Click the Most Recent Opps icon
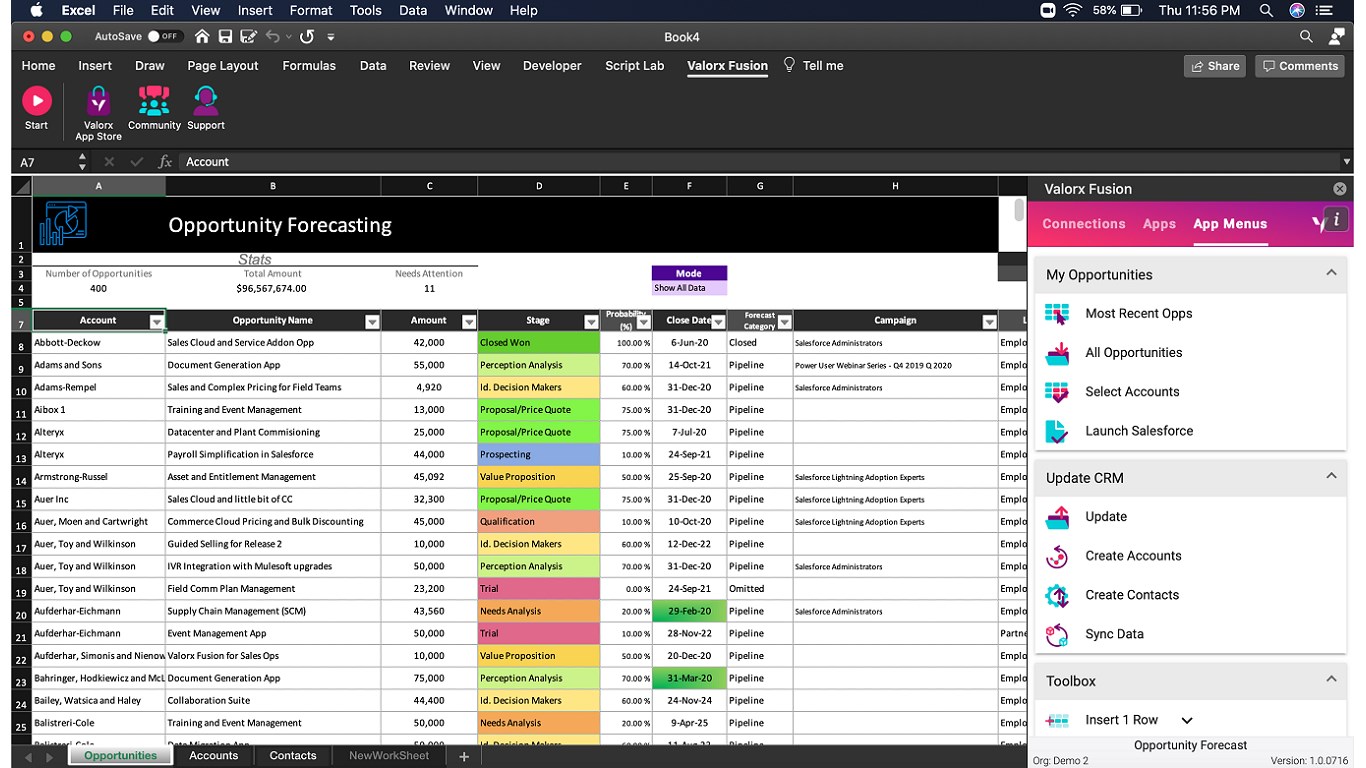The image size is (1366, 768). (1057, 314)
